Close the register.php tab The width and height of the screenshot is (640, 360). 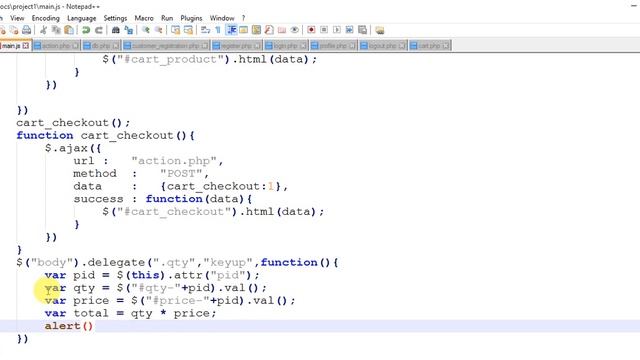click(x=258, y=46)
